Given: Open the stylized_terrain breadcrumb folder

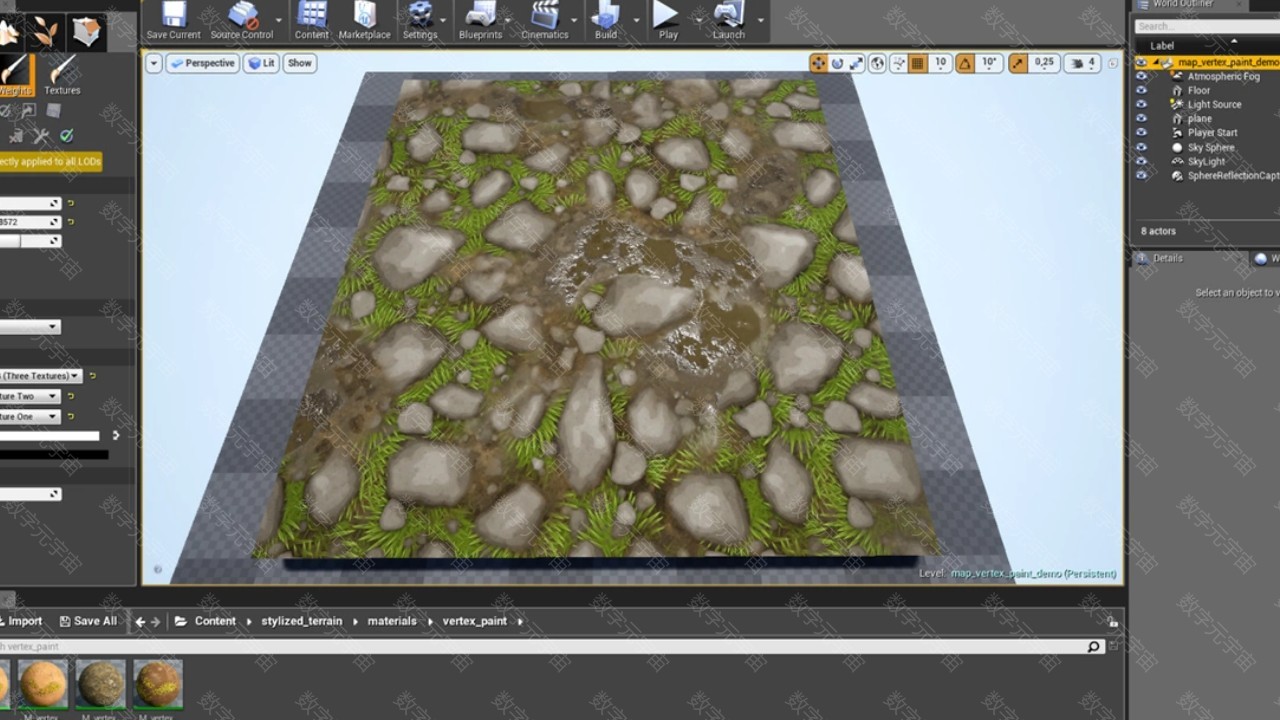Looking at the screenshot, I should 302,621.
